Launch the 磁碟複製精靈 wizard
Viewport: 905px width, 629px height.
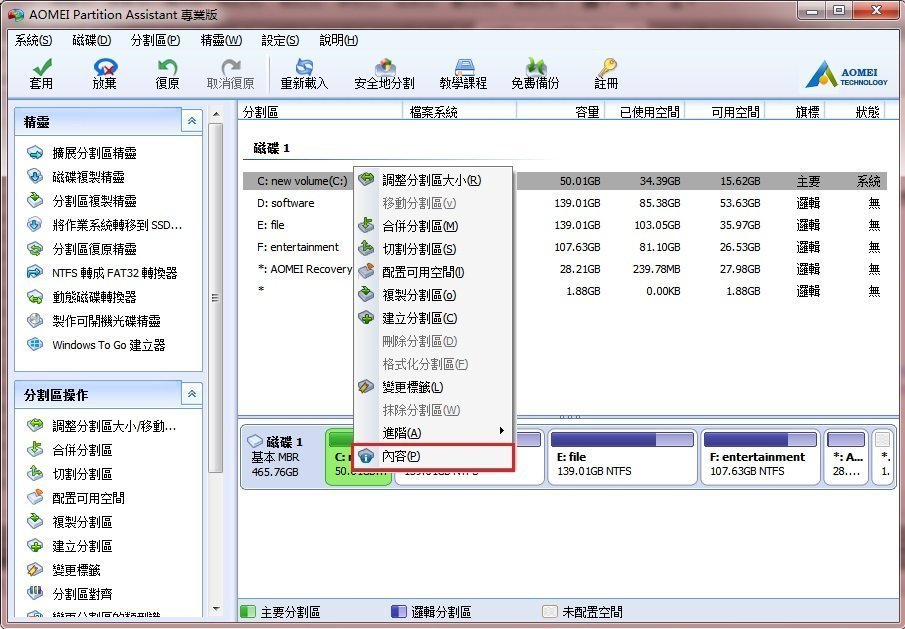coord(76,177)
